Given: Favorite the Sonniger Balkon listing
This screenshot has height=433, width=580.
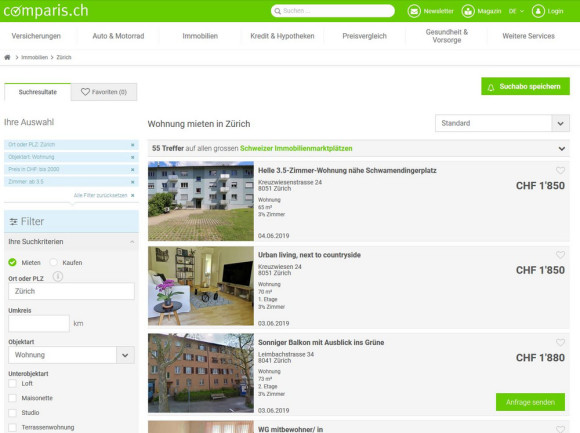Looking at the screenshot, I should [560, 342].
